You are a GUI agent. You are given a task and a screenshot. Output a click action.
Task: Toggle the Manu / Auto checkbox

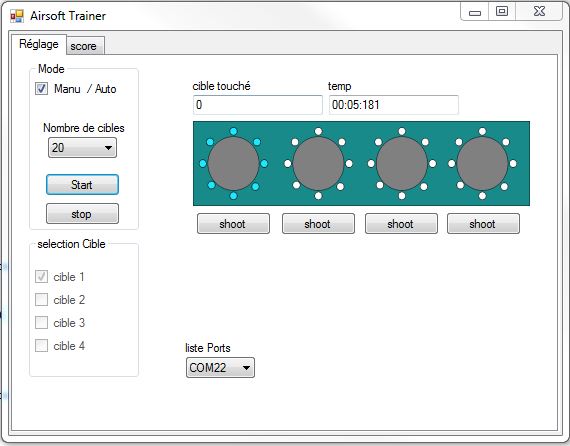click(41, 89)
